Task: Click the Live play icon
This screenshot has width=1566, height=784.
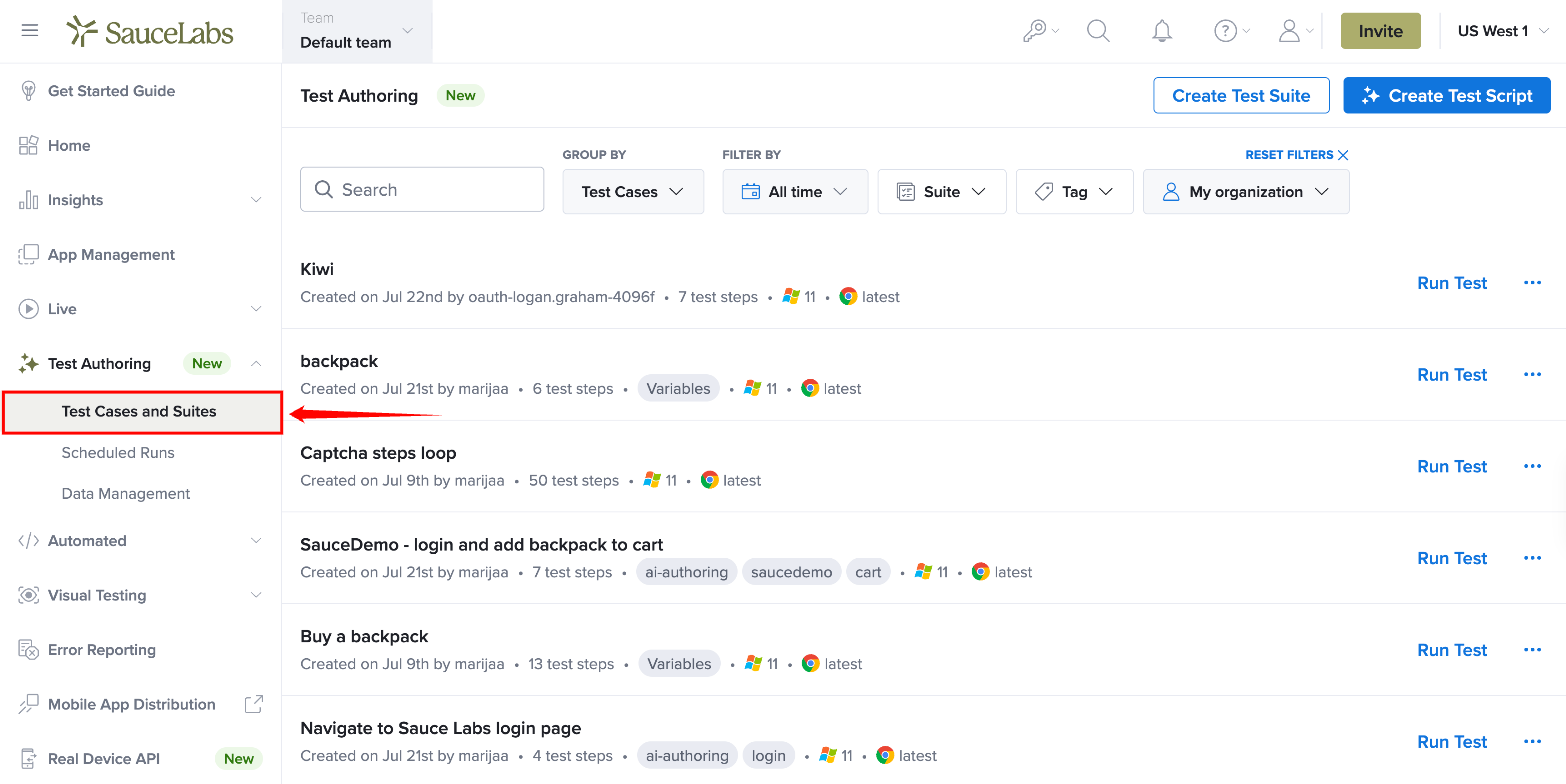Action: pos(28,309)
